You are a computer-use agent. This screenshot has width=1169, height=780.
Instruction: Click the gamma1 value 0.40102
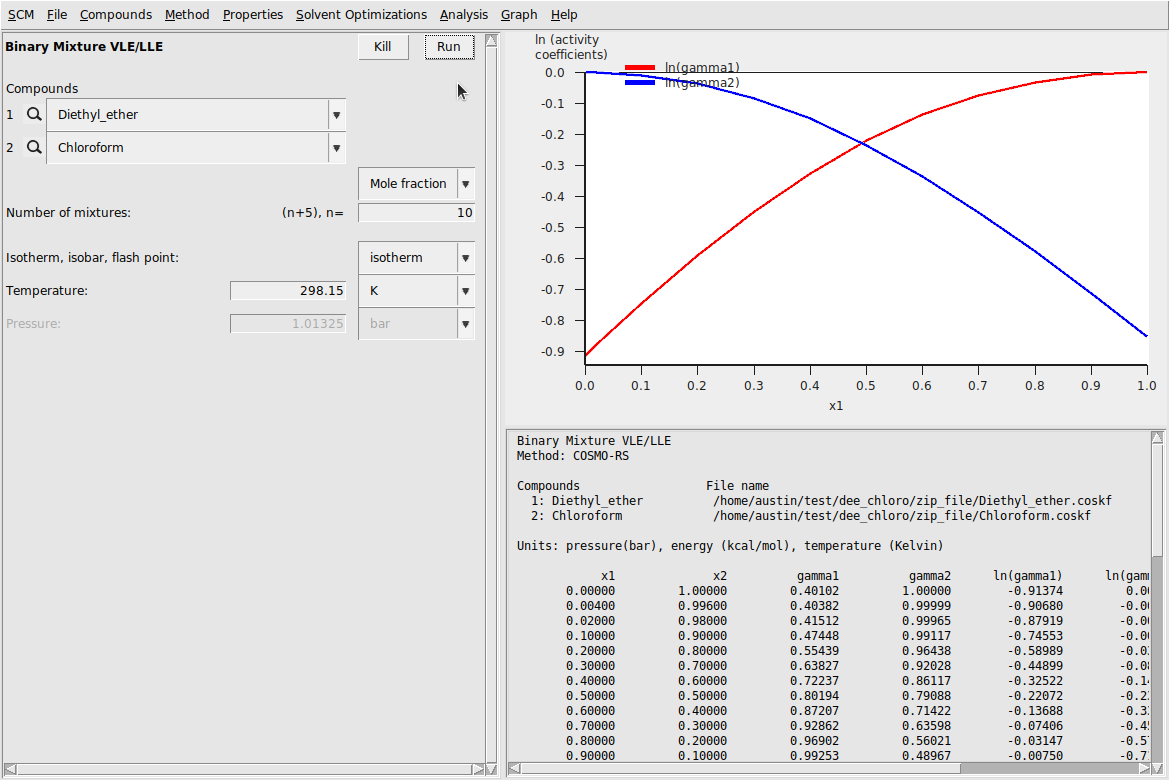pyautogui.click(x=814, y=591)
